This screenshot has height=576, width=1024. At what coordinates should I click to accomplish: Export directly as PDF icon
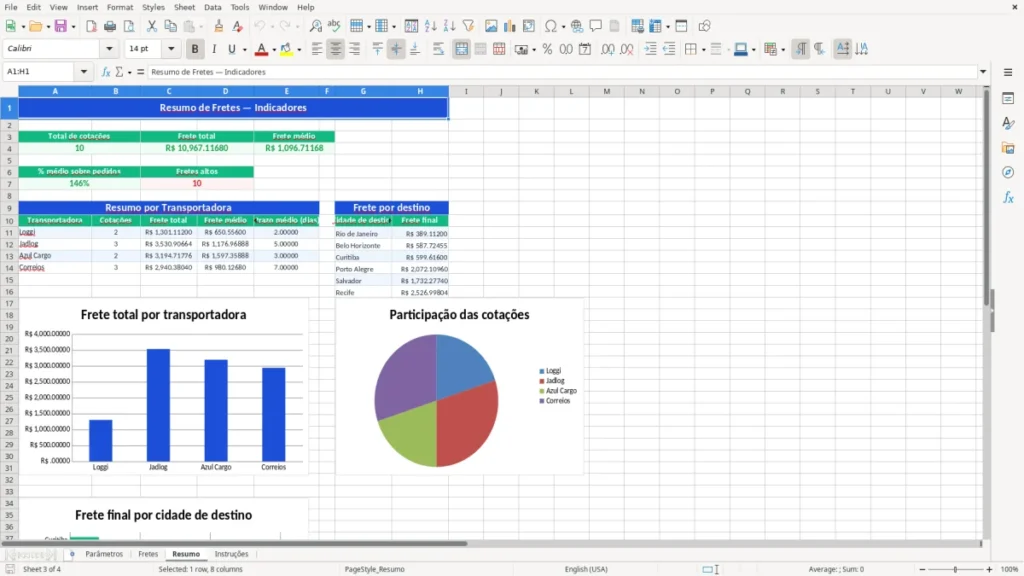pos(91,26)
